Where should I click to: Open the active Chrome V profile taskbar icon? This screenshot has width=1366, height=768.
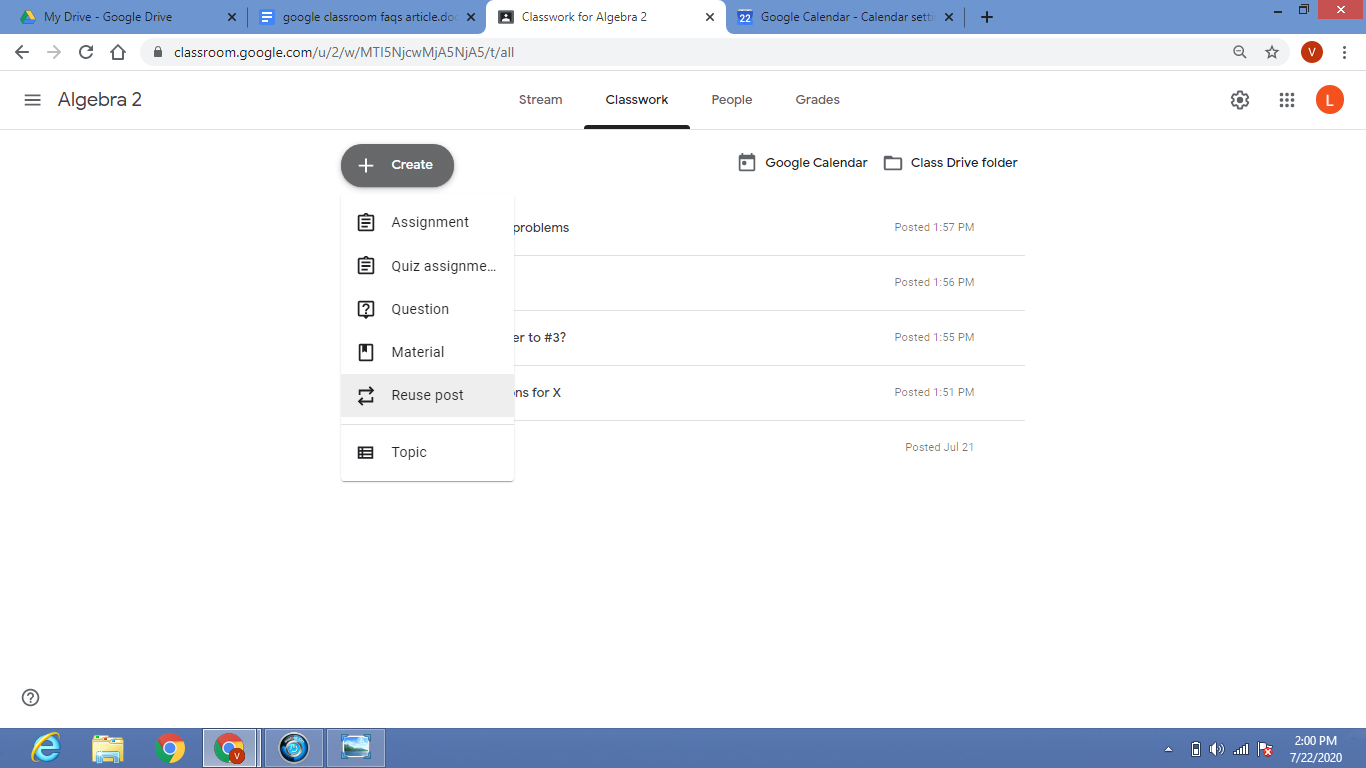click(x=230, y=748)
